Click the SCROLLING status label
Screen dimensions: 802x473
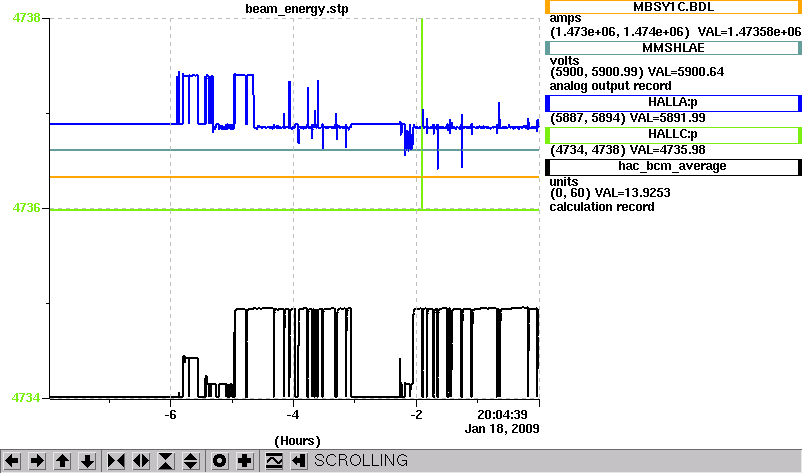361,461
